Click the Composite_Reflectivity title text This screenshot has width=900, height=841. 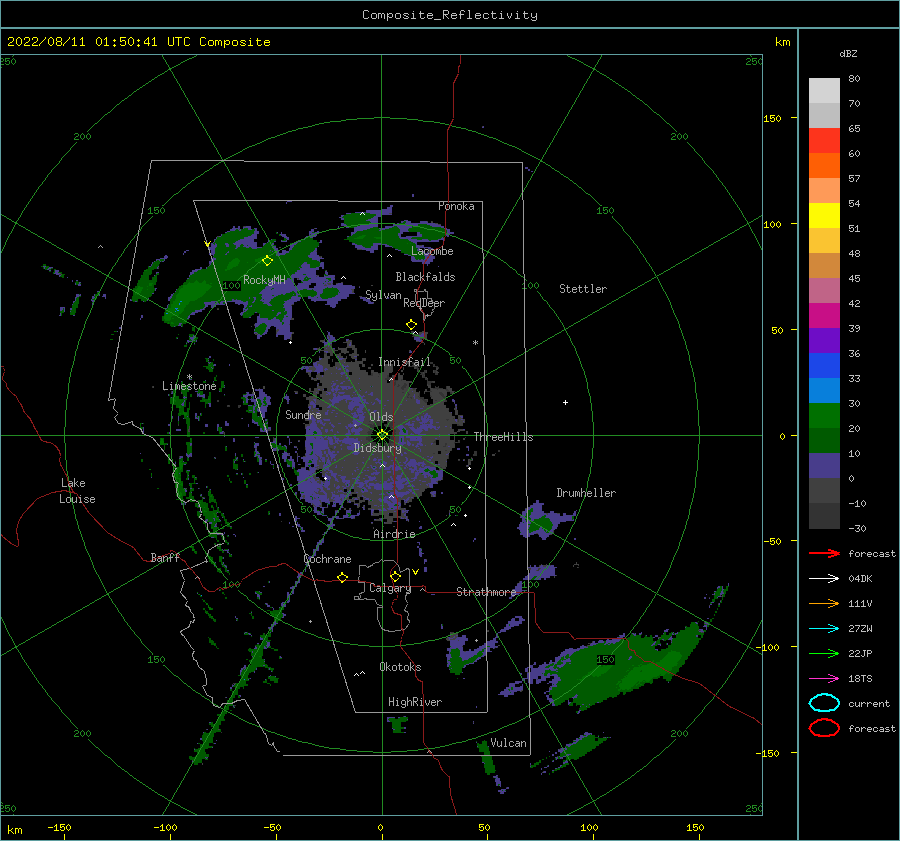(x=450, y=15)
